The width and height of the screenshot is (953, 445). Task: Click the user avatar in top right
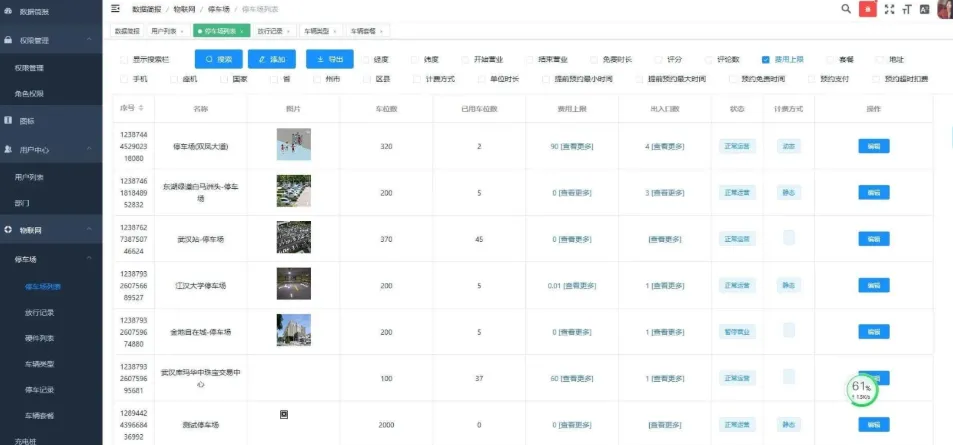click(943, 9)
